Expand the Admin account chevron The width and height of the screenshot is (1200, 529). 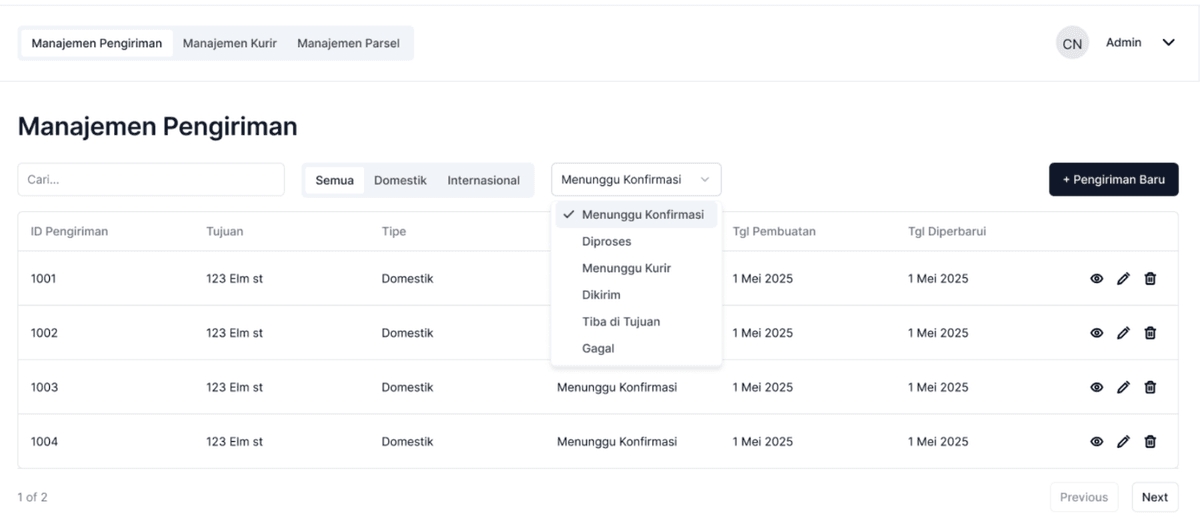point(1168,43)
